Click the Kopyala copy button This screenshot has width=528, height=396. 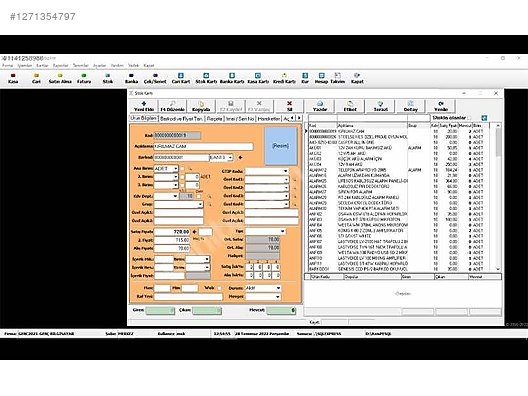pyautogui.click(x=201, y=106)
